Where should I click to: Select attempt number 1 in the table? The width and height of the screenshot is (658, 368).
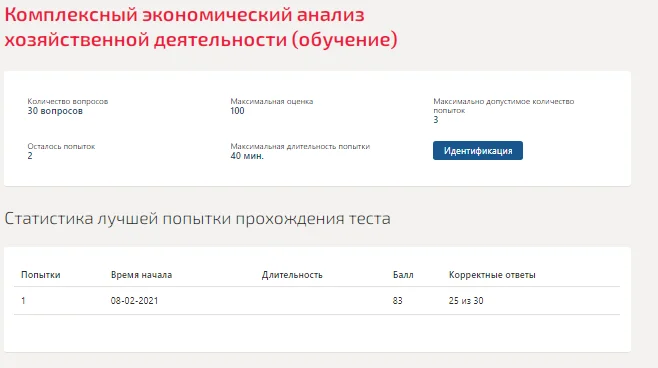pos(24,301)
